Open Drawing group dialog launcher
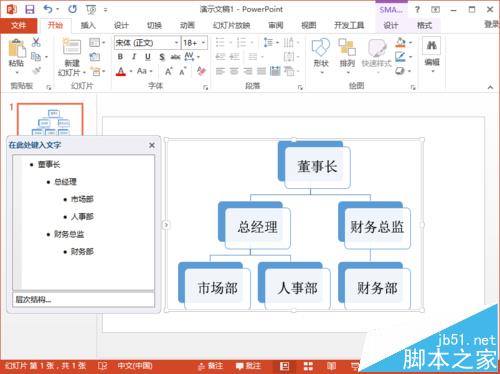The height and width of the screenshot is (374, 500). click(413, 87)
